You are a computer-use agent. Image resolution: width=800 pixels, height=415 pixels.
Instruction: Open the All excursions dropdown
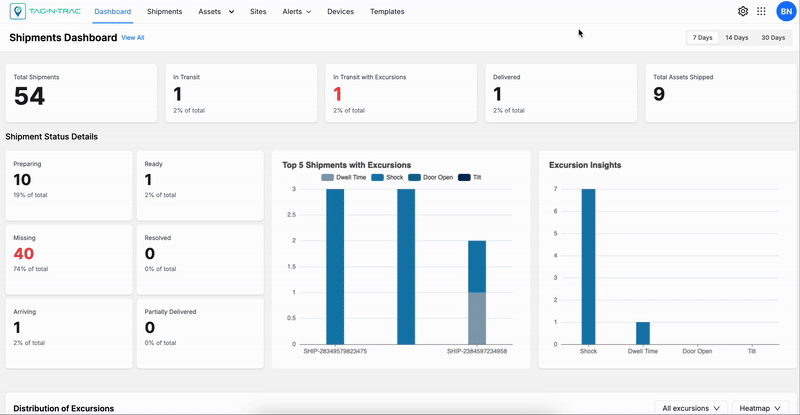coord(692,408)
